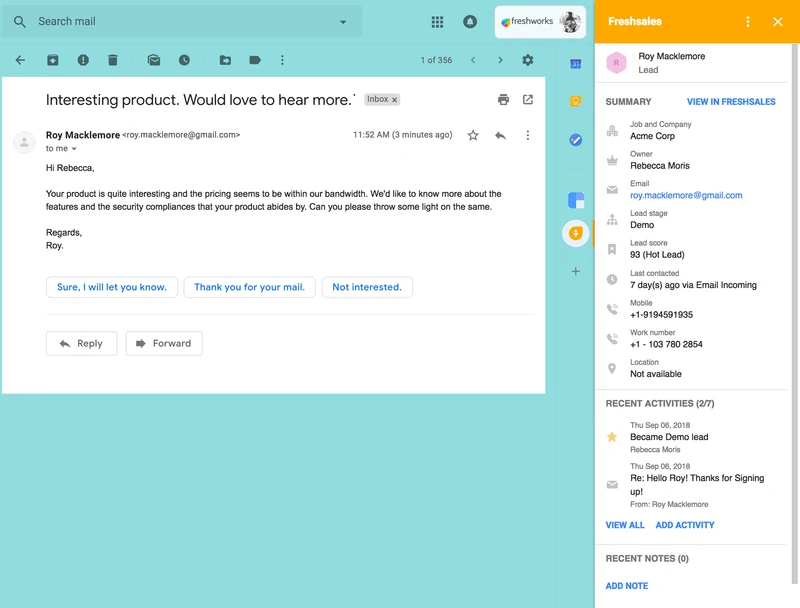Click mobile number +1-9194591935
This screenshot has width=800, height=608.
click(661, 315)
